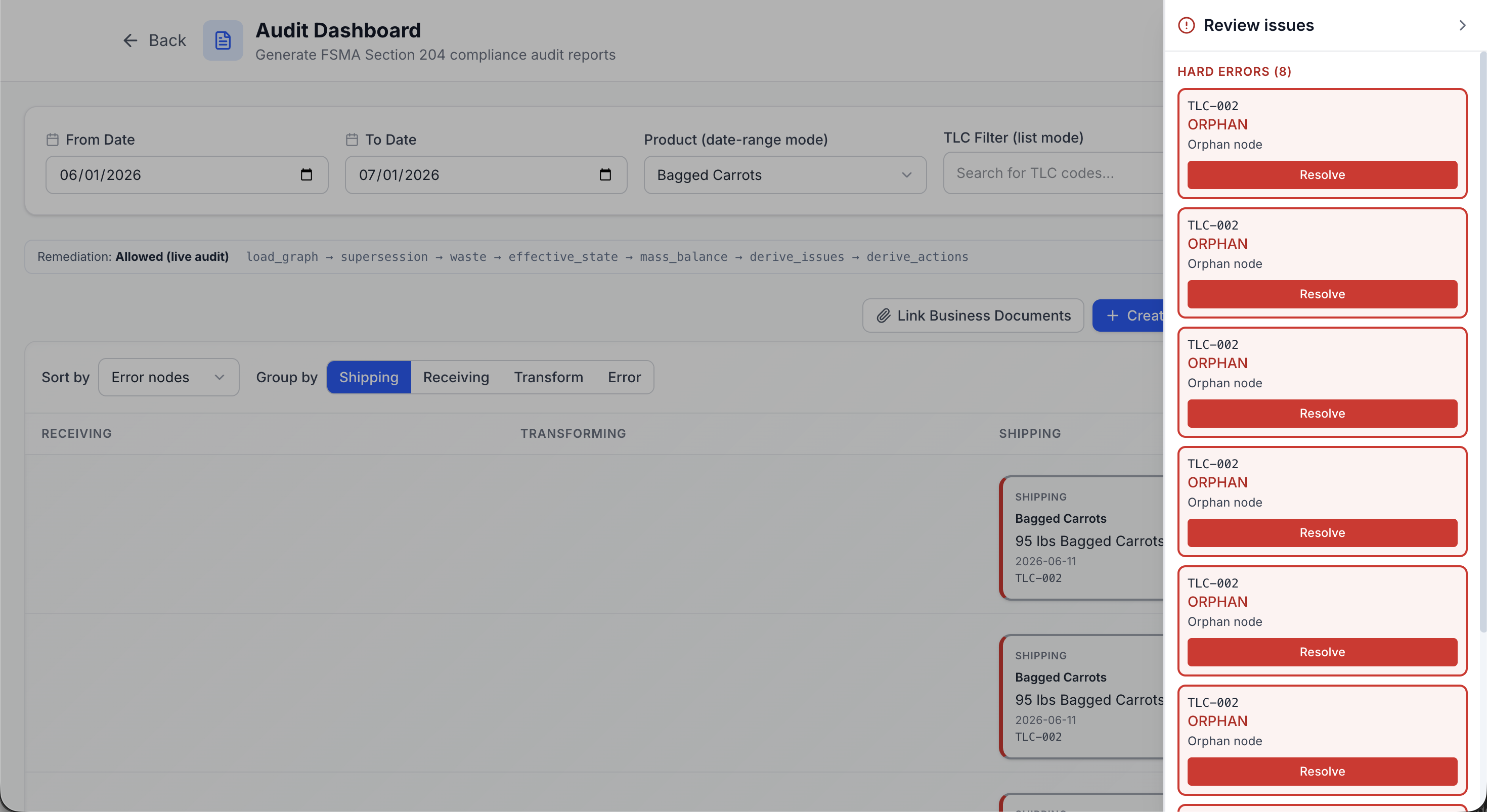Resolve the fifth TLC-002 orphan error
1487x812 pixels.
[x=1322, y=652]
